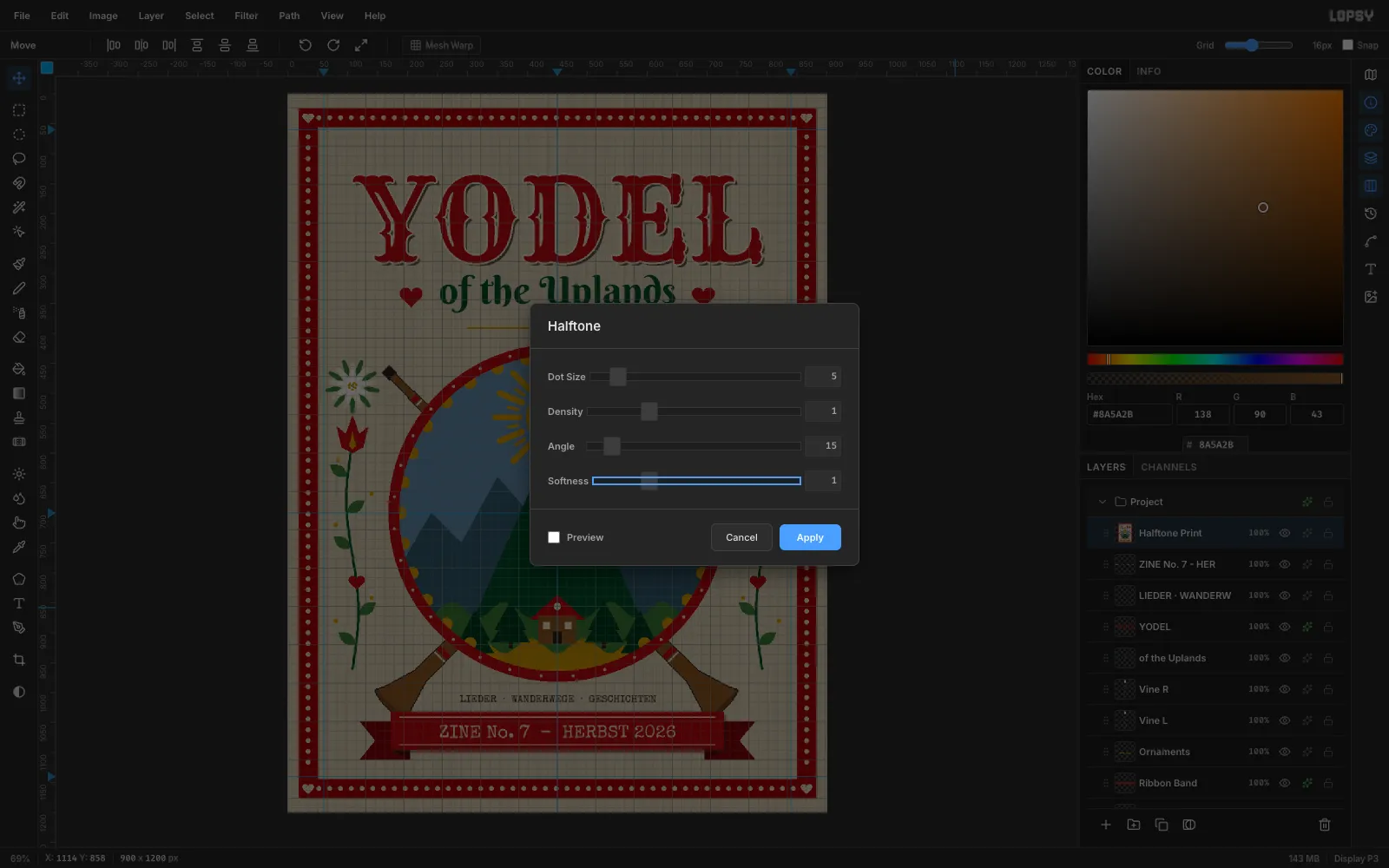Viewport: 1389px width, 868px height.
Task: Select the Dodge tool sun icon
Action: pyautogui.click(x=19, y=474)
